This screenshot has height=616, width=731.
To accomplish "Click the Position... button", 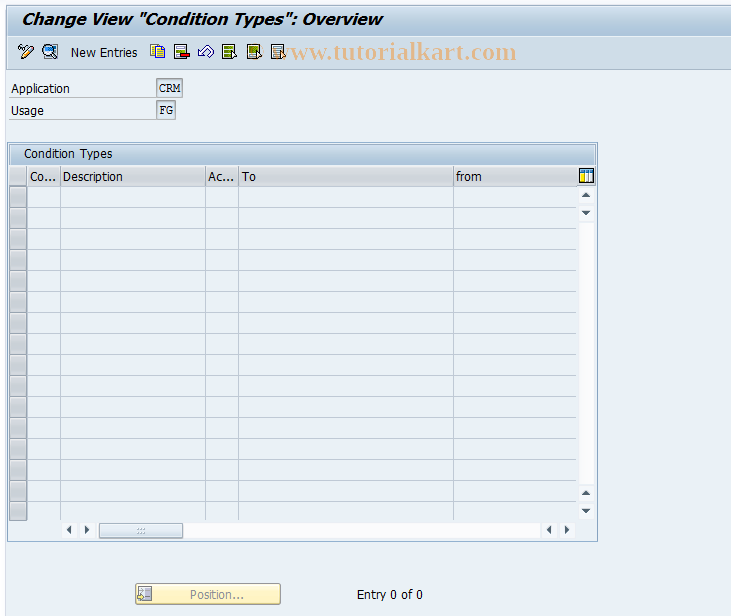I will 208,594.
